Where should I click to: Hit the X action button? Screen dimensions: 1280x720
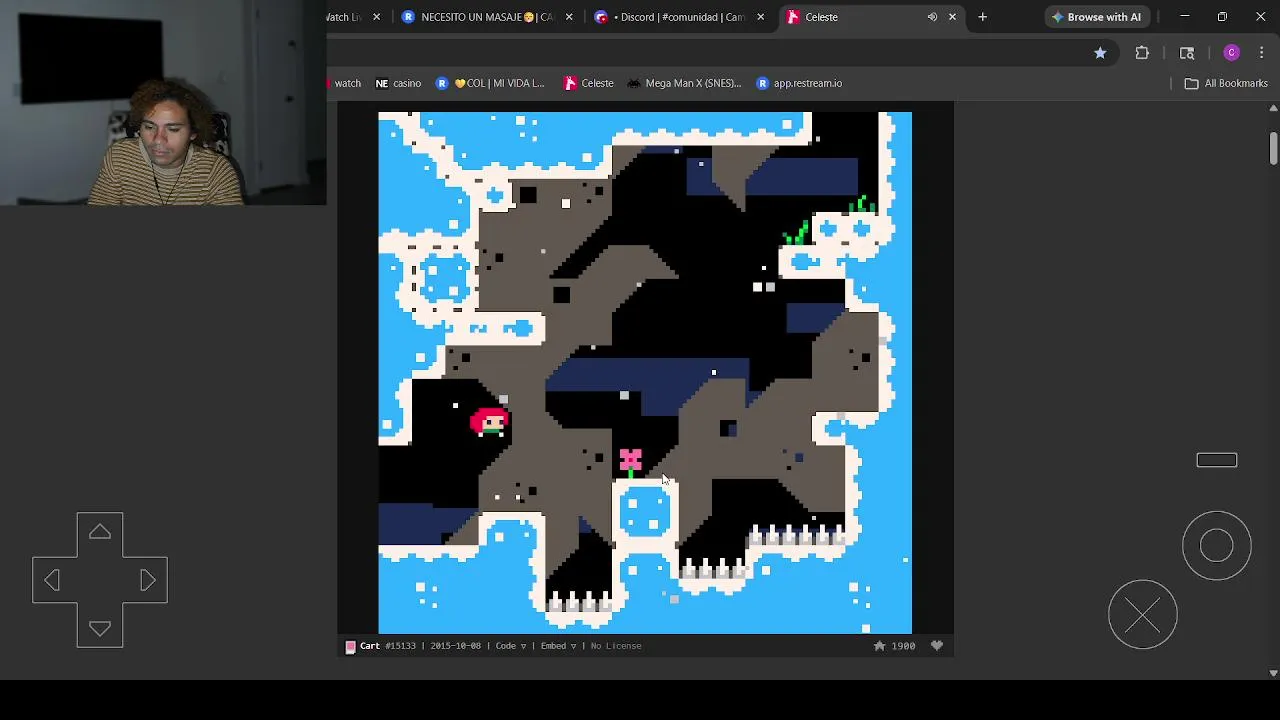click(x=1143, y=615)
